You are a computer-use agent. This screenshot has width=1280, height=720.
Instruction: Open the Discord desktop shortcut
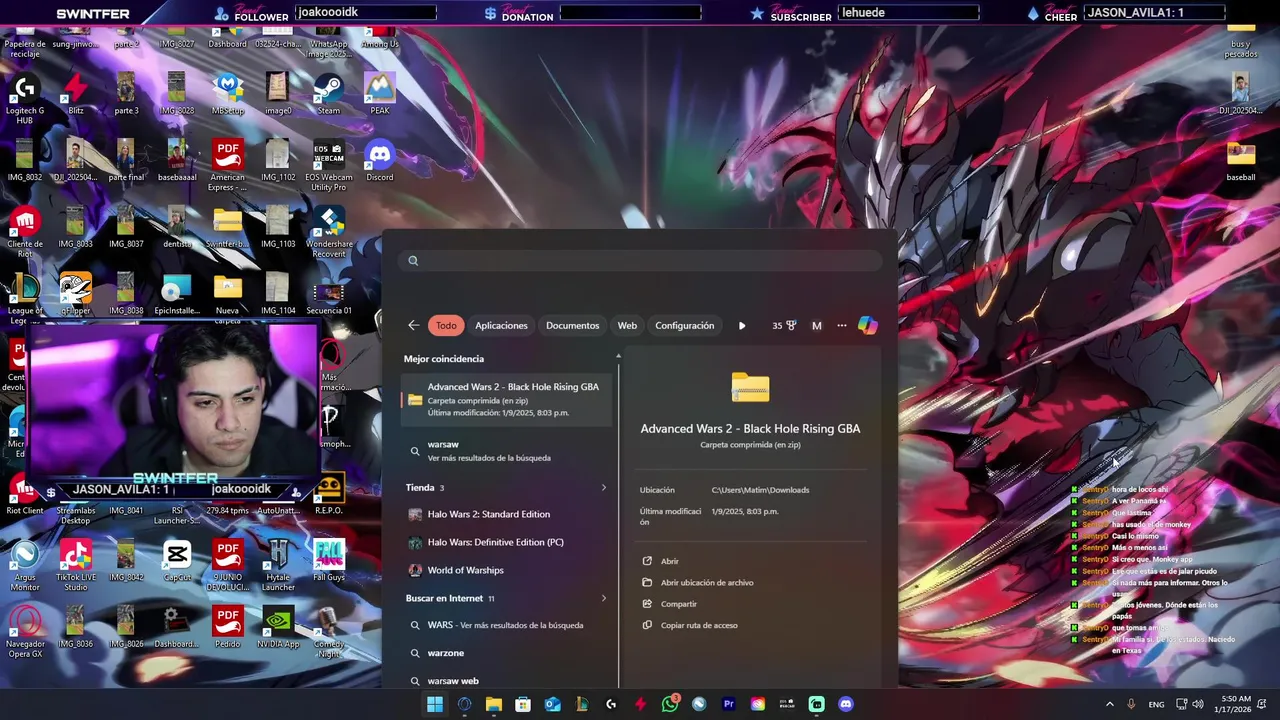379,160
